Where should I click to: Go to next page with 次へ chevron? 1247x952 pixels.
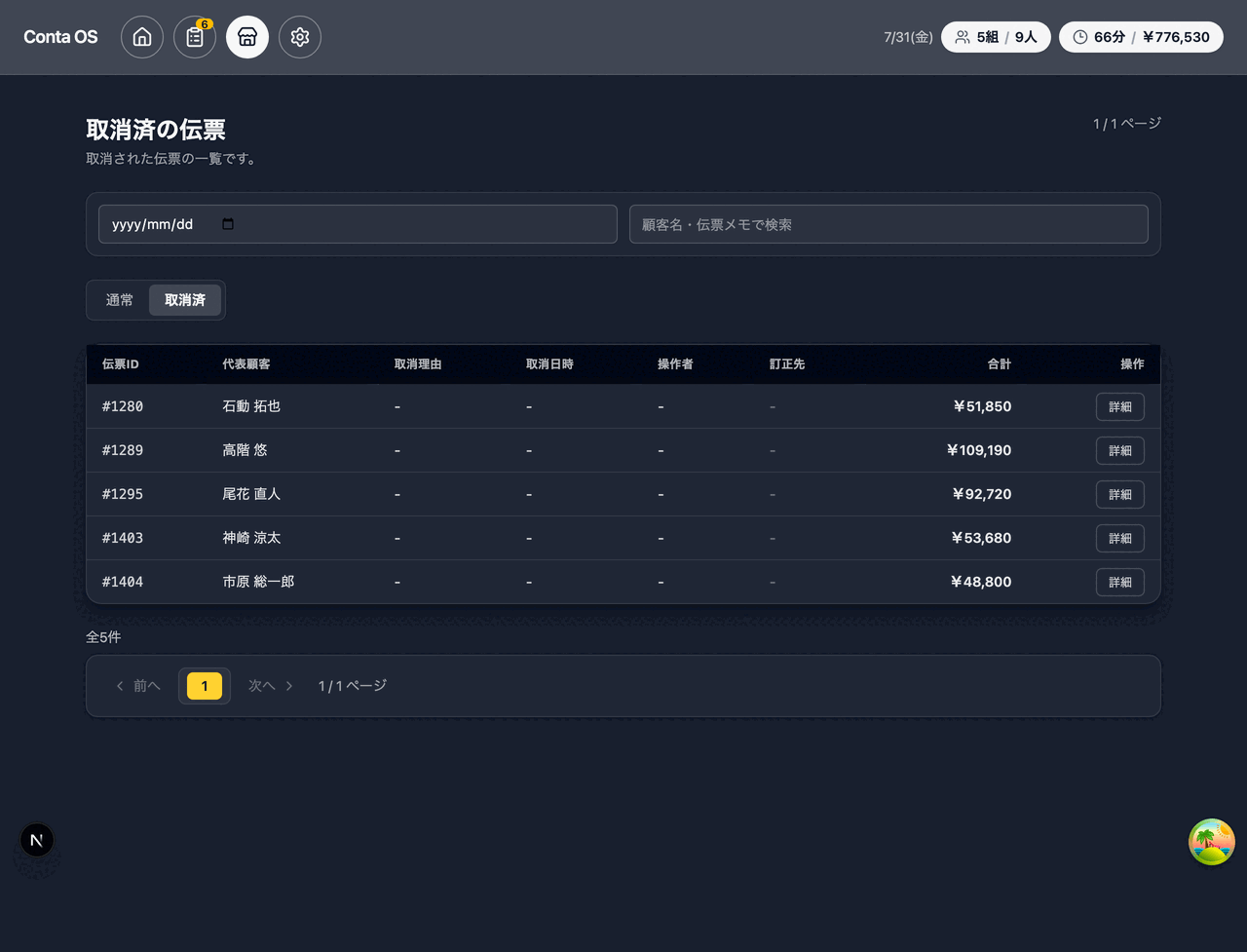(x=271, y=686)
